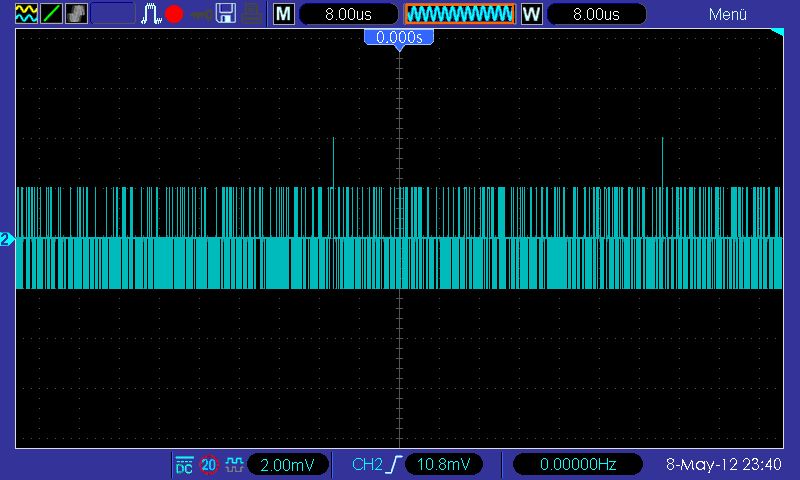The height and width of the screenshot is (480, 800).
Task: Click the waveform memory overview bar
Action: tap(460, 14)
